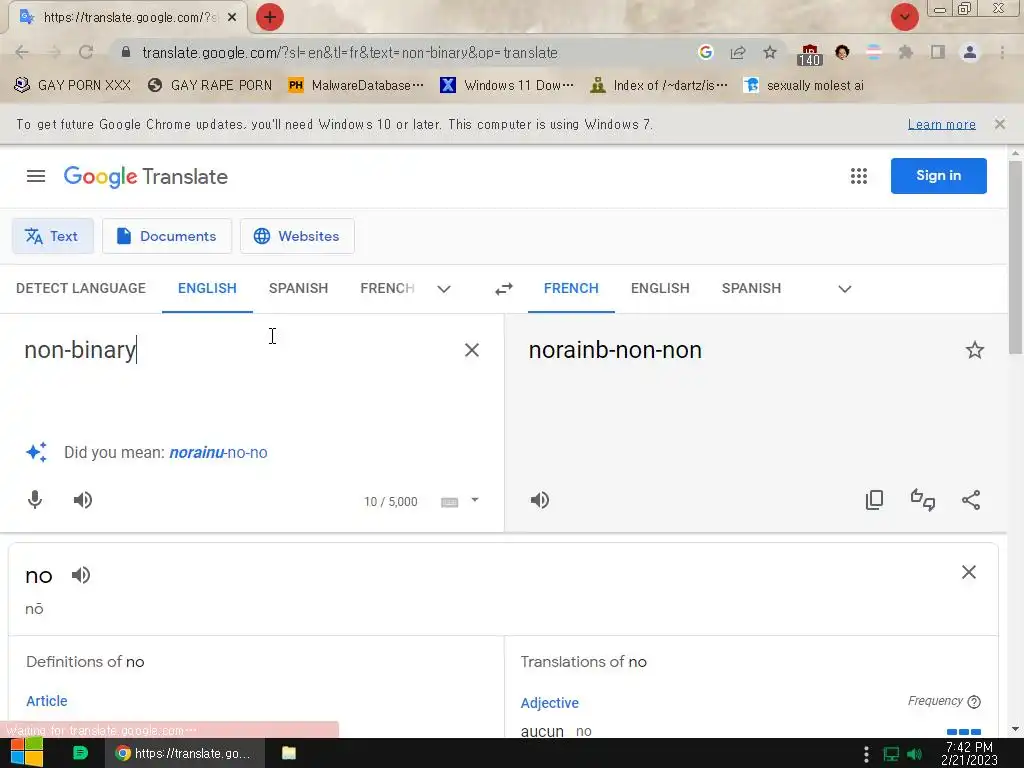Click the Google icon in address bar
Screen dimensions: 1024x768
[705, 52]
